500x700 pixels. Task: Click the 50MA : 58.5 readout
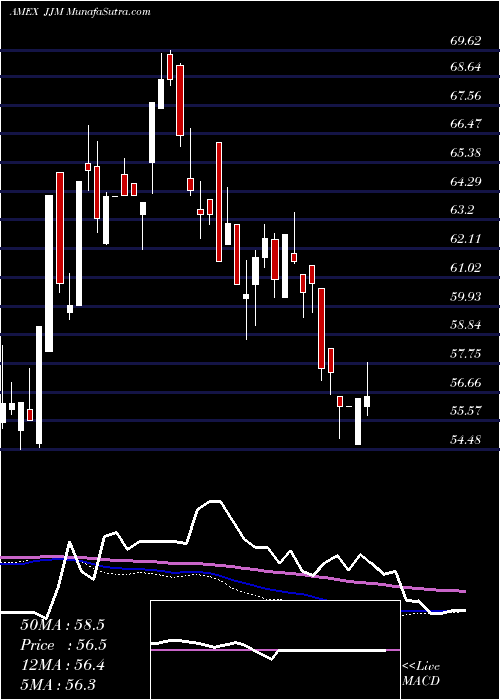tap(62, 625)
